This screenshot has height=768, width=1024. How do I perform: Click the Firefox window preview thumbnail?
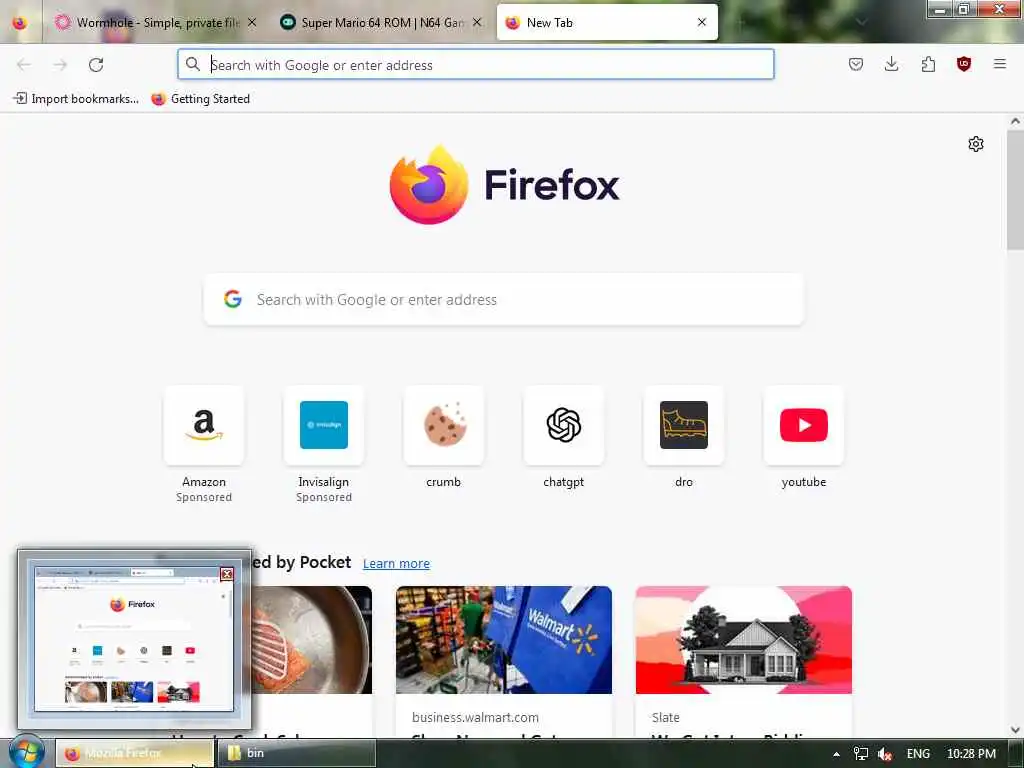[134, 639]
